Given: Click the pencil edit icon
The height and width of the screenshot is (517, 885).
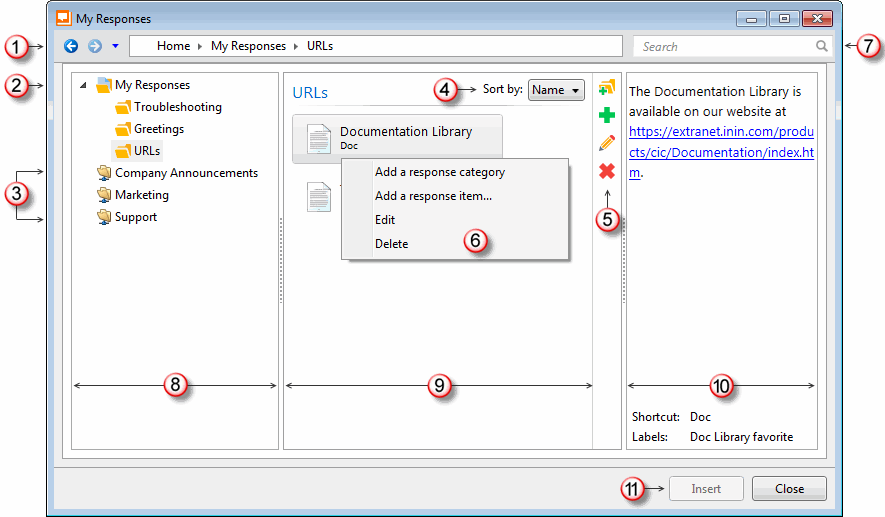Looking at the screenshot, I should pyautogui.click(x=606, y=143).
